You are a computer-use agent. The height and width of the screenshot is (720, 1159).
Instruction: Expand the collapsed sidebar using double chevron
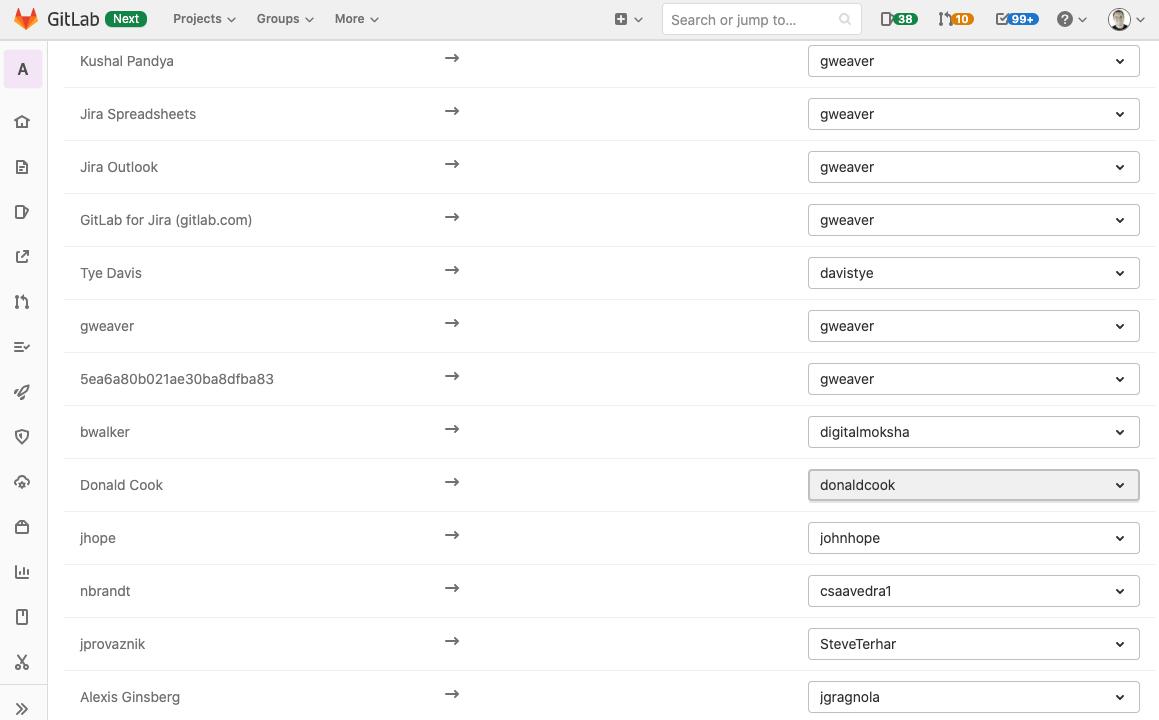22,708
